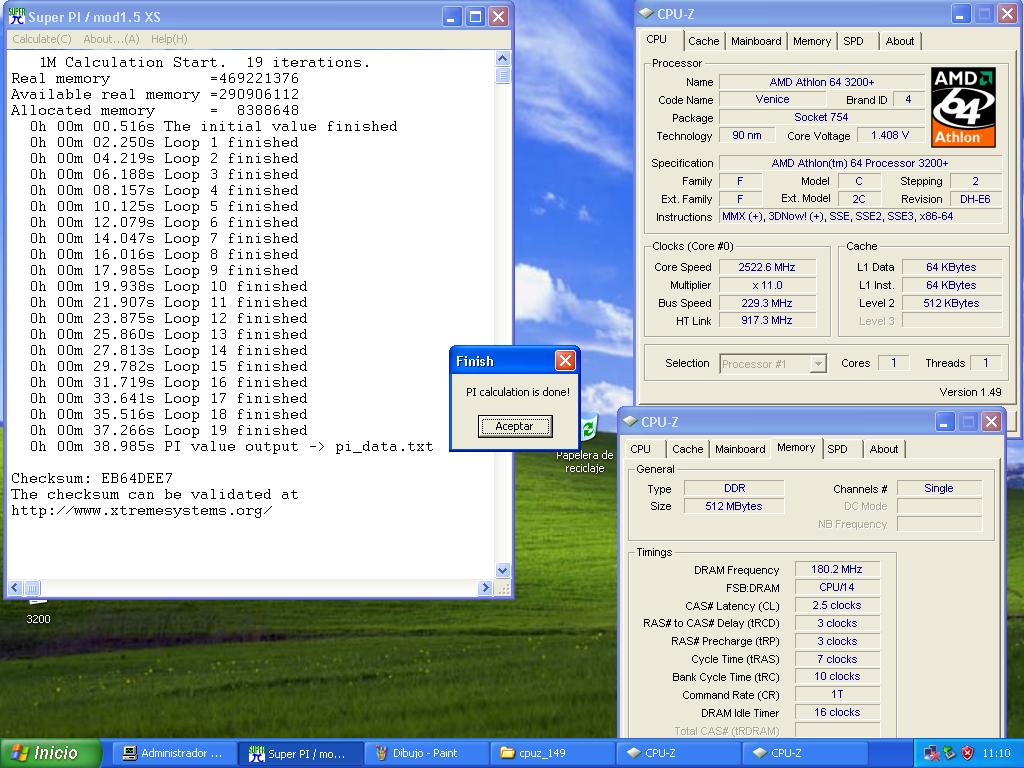Switch to Mainboard tab in lower CPU-Z
The width and height of the screenshot is (1024, 768).
point(740,449)
